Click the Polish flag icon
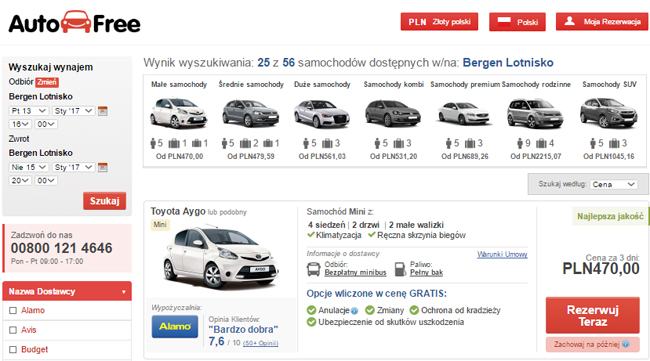650x361 pixels. (x=504, y=22)
